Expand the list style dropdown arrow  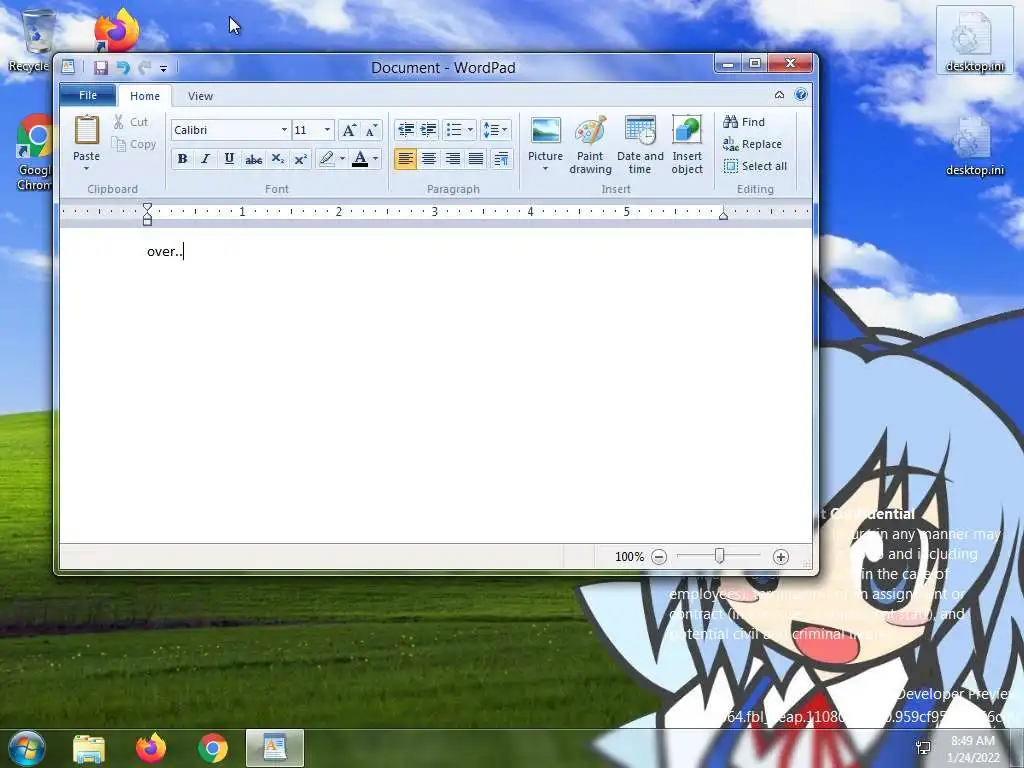click(x=470, y=130)
